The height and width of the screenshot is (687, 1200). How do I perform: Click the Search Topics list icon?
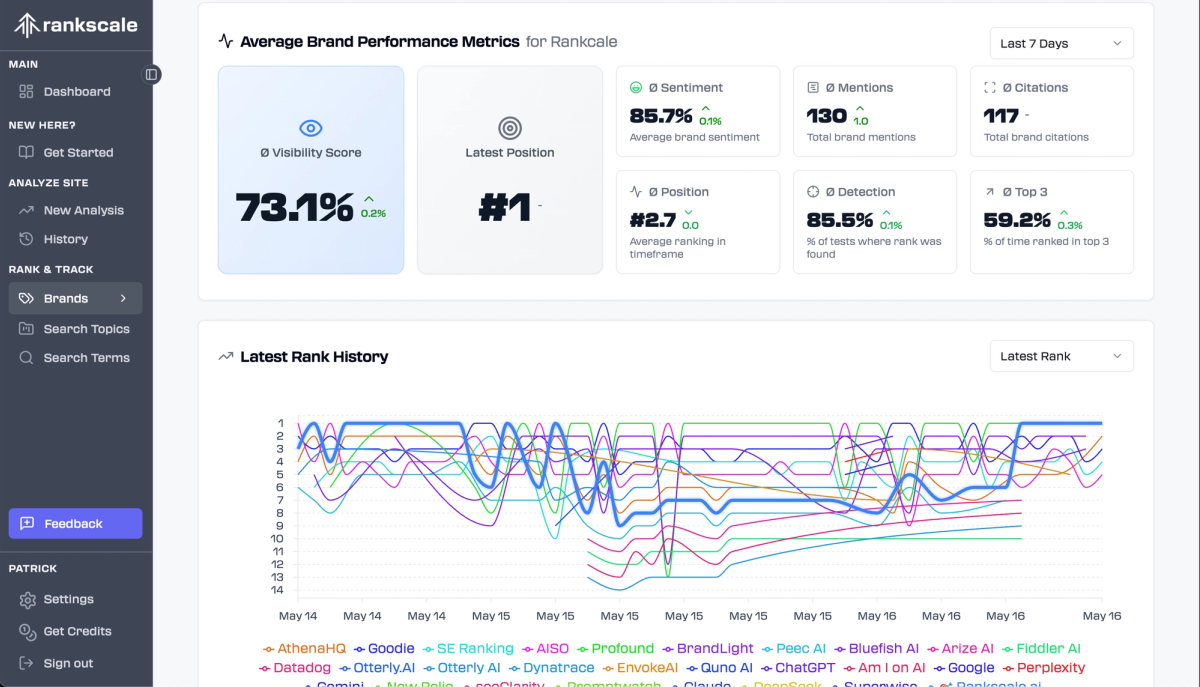(27, 329)
